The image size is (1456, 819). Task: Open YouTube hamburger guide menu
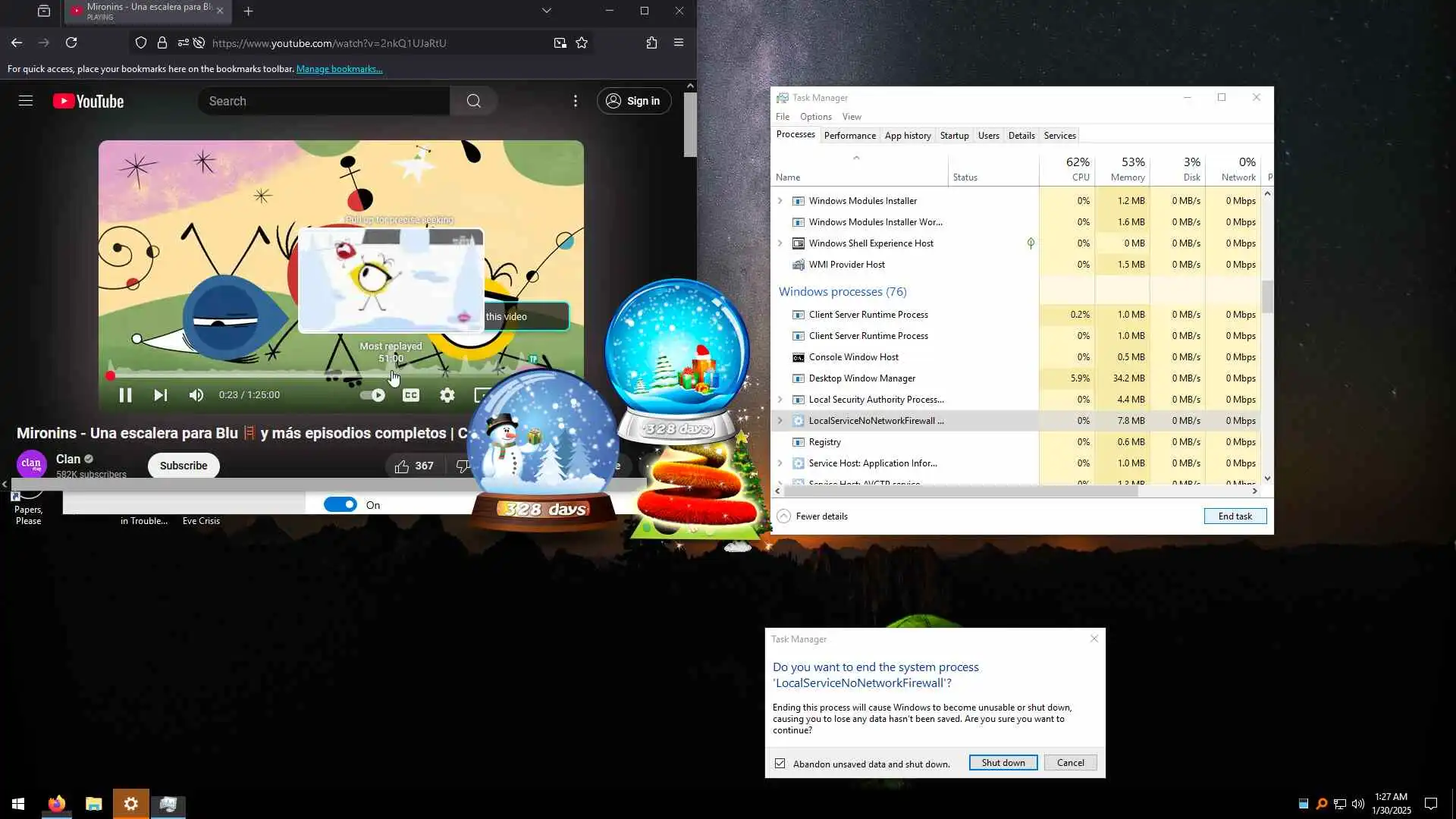coord(26,101)
